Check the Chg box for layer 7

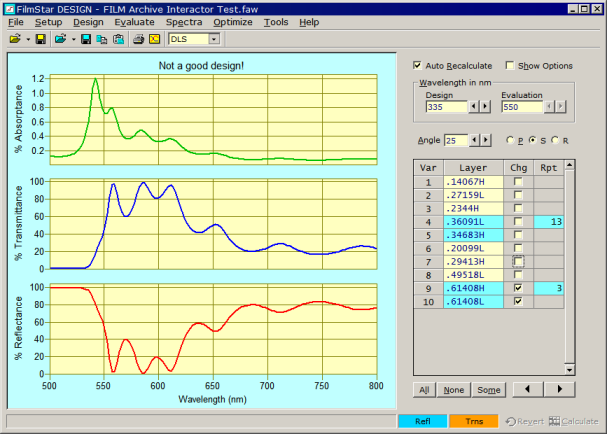tap(518, 261)
